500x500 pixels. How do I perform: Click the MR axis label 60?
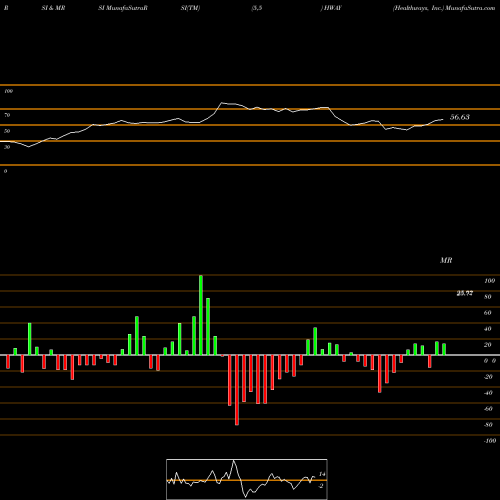point(488,313)
